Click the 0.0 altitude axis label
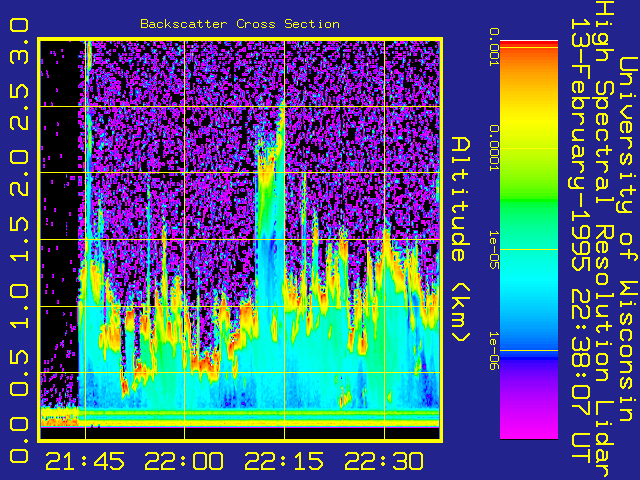The width and height of the screenshot is (640, 480). coord(19,439)
